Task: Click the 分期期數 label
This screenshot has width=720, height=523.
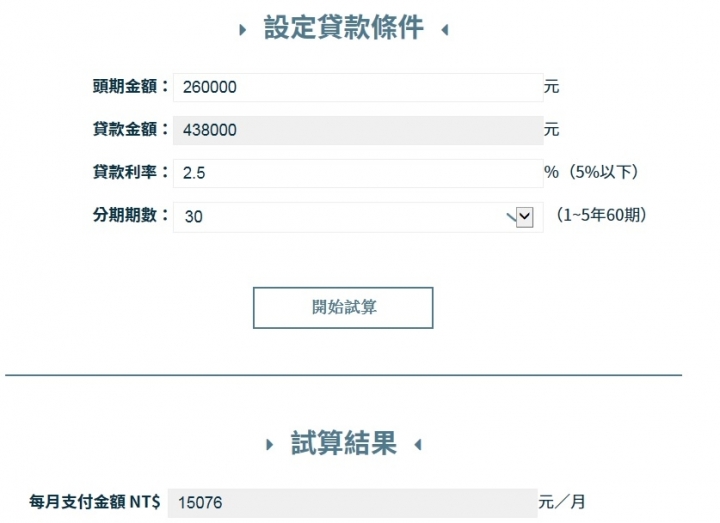Action: click(131, 215)
